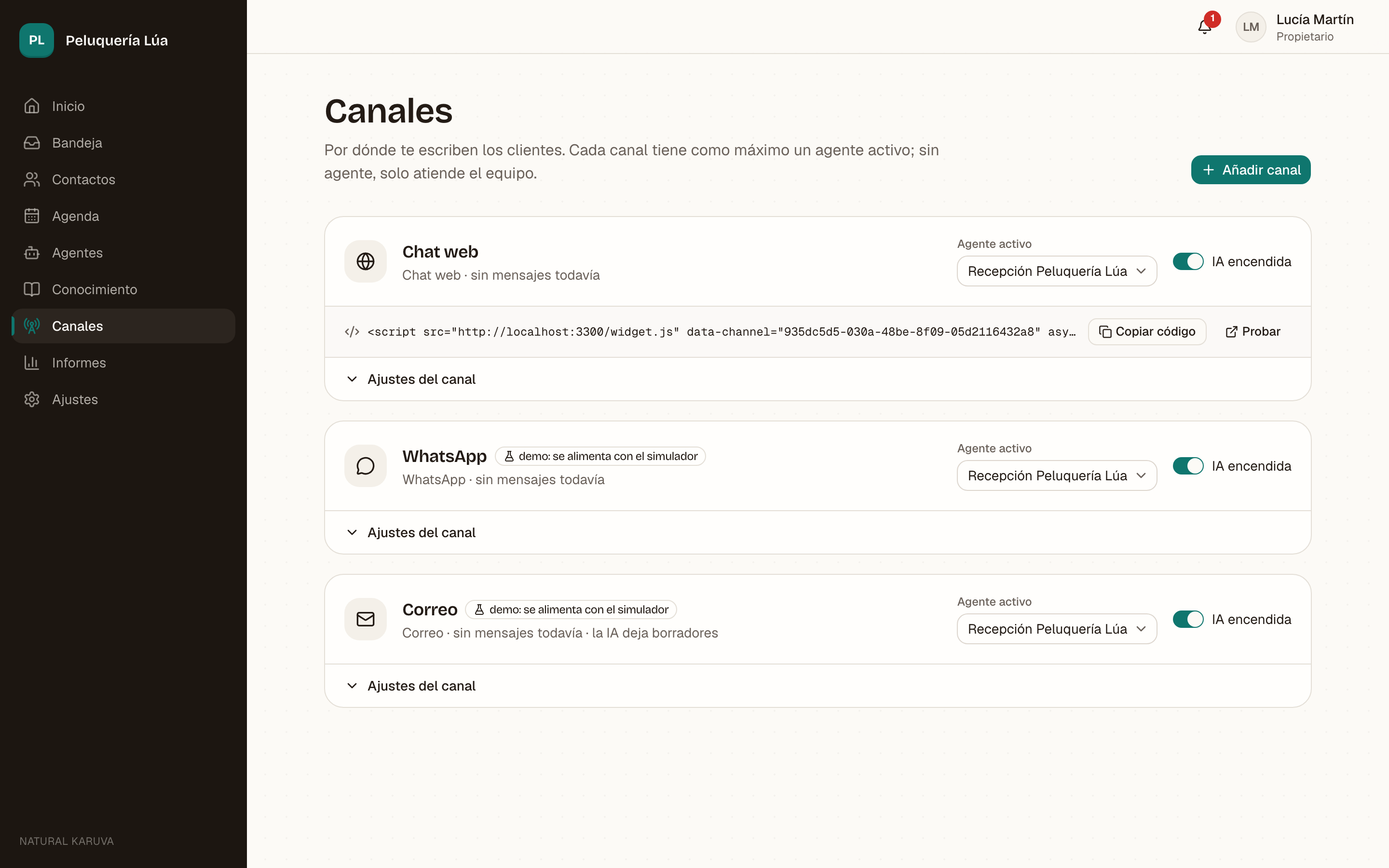Expand Ajustes del canal for Correo
The width and height of the screenshot is (1389, 868).
coord(817,686)
